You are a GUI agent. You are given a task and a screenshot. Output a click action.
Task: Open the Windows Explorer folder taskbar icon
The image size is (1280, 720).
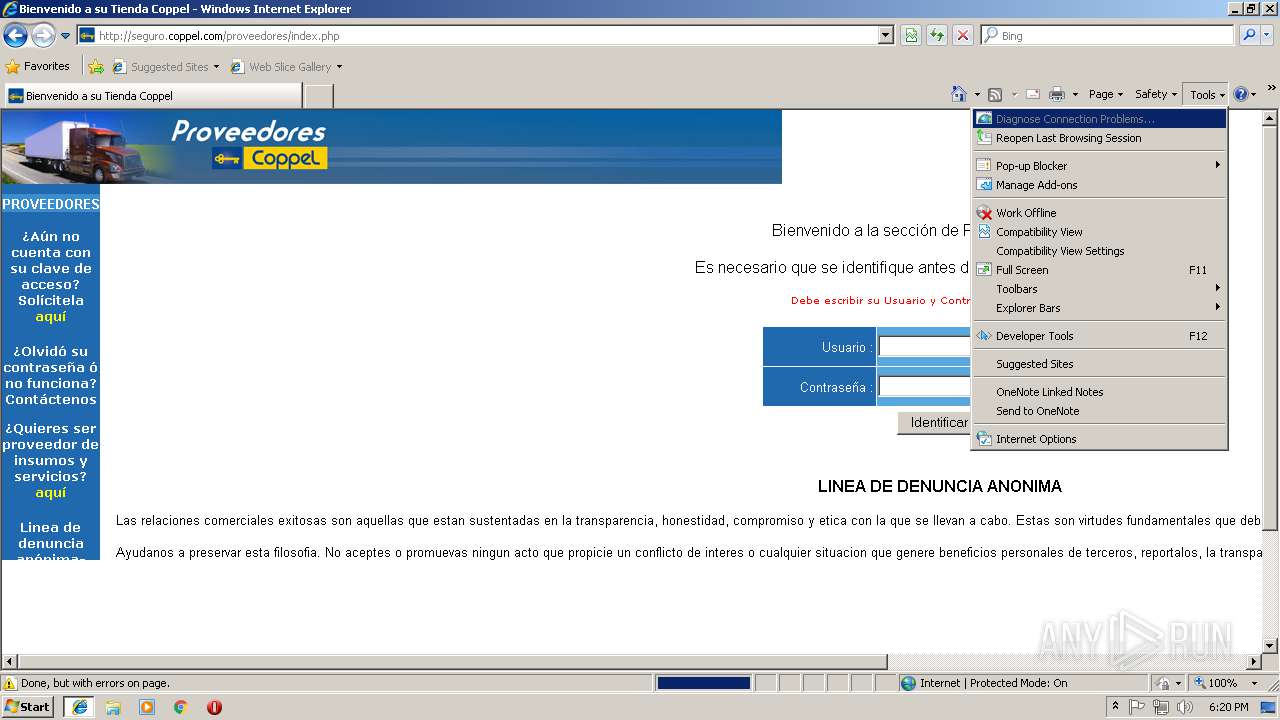tap(113, 707)
